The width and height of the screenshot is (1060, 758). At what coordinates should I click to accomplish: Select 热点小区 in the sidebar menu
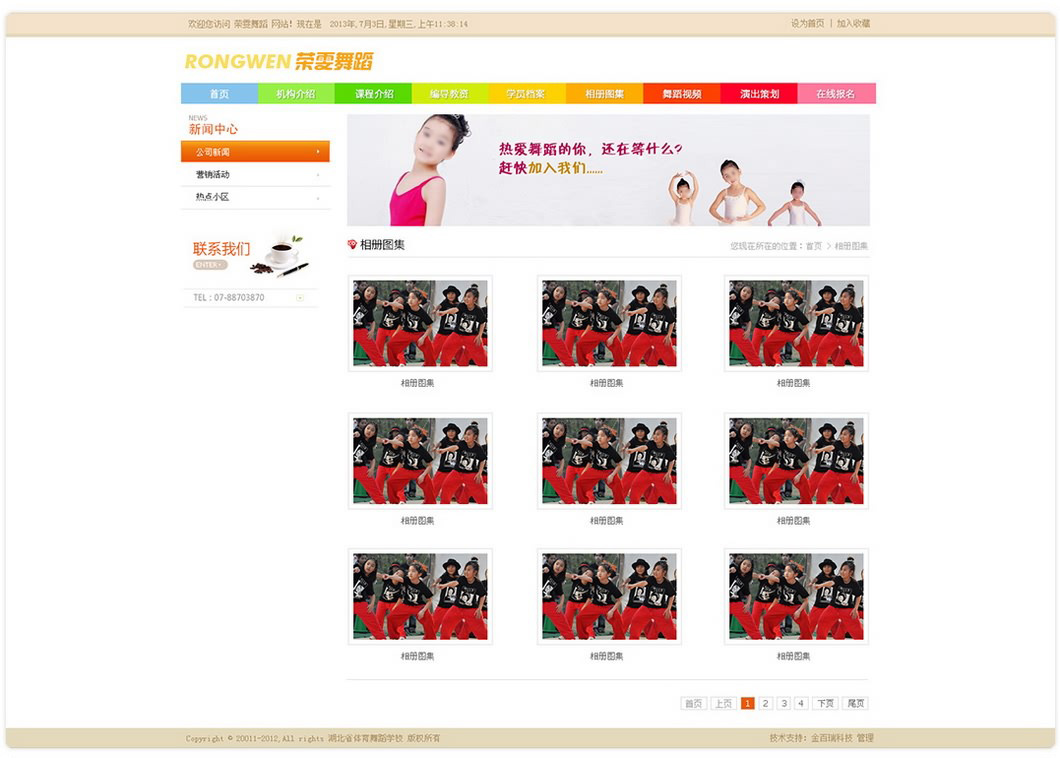pyautogui.click(x=255, y=197)
